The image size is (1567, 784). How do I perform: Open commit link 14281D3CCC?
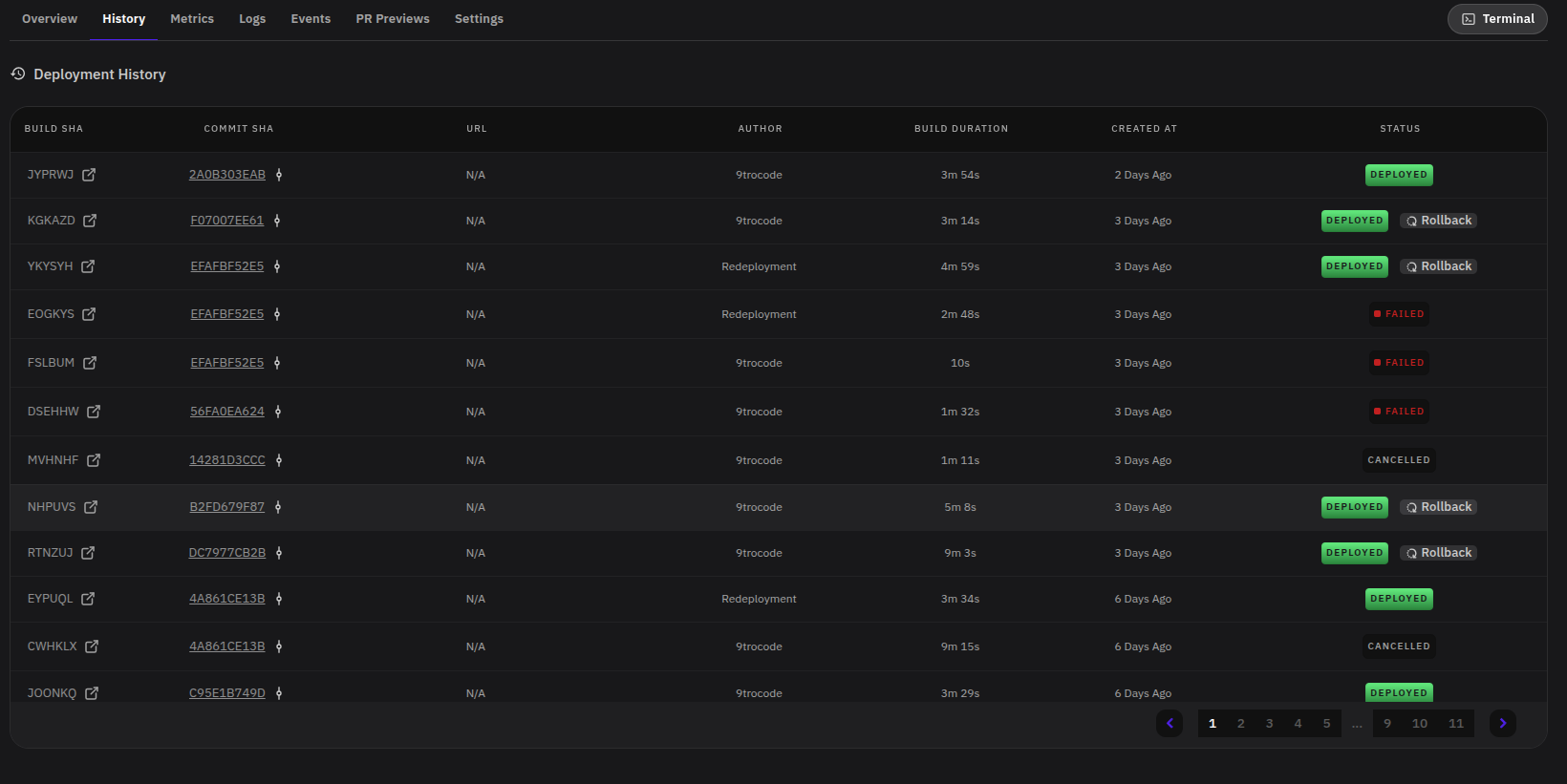point(227,460)
